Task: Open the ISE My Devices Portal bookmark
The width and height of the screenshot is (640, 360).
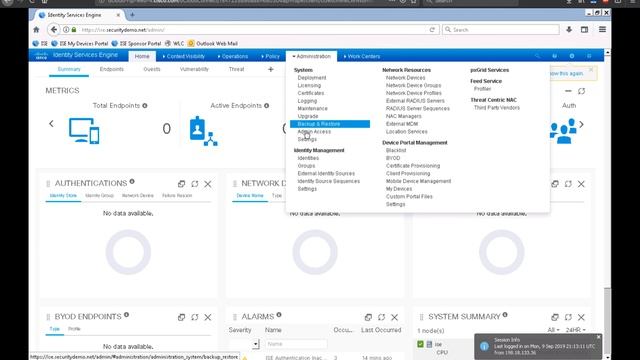Action: (x=80, y=43)
